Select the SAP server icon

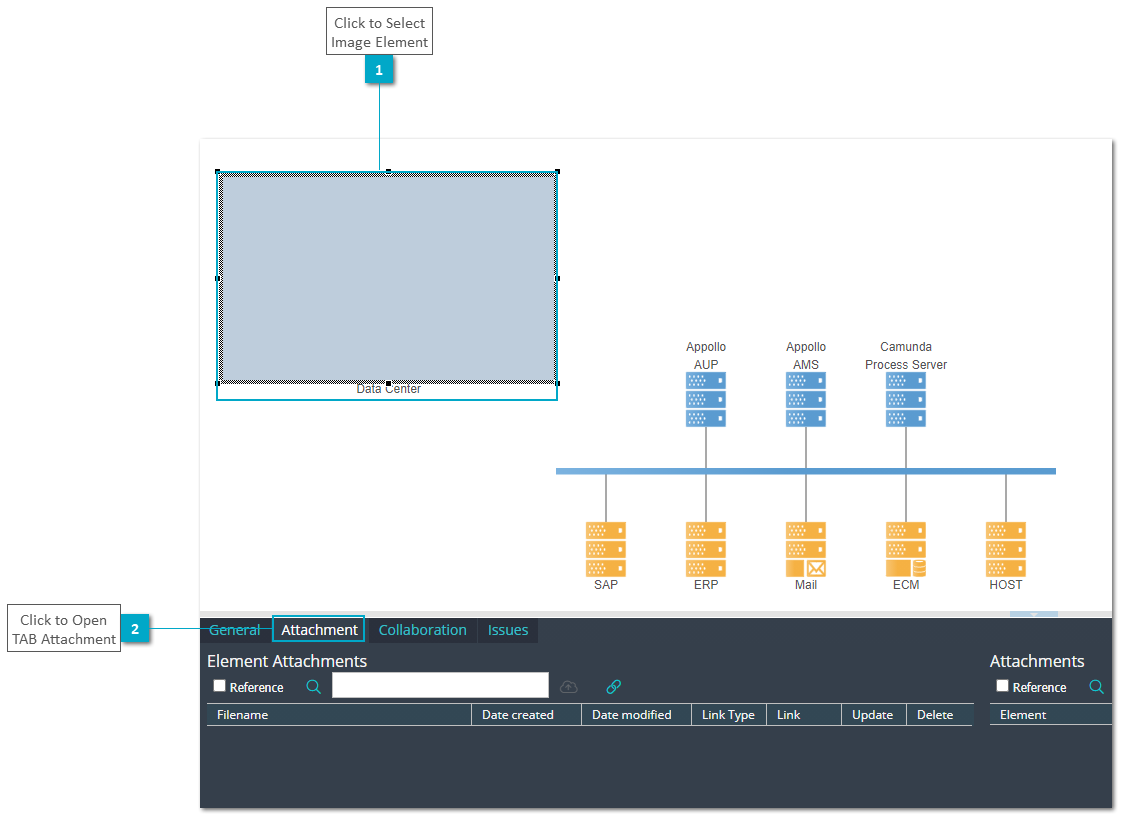606,549
